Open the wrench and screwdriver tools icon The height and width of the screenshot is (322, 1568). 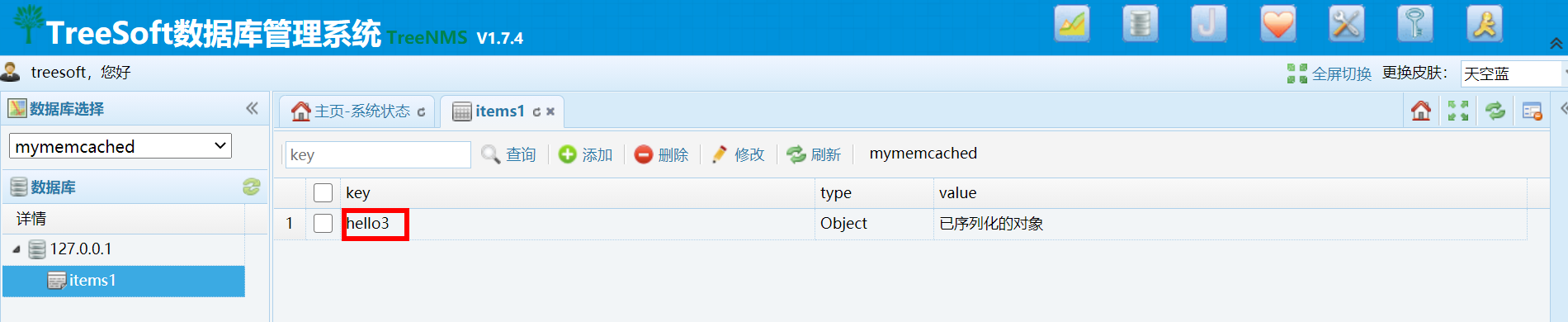(1346, 24)
